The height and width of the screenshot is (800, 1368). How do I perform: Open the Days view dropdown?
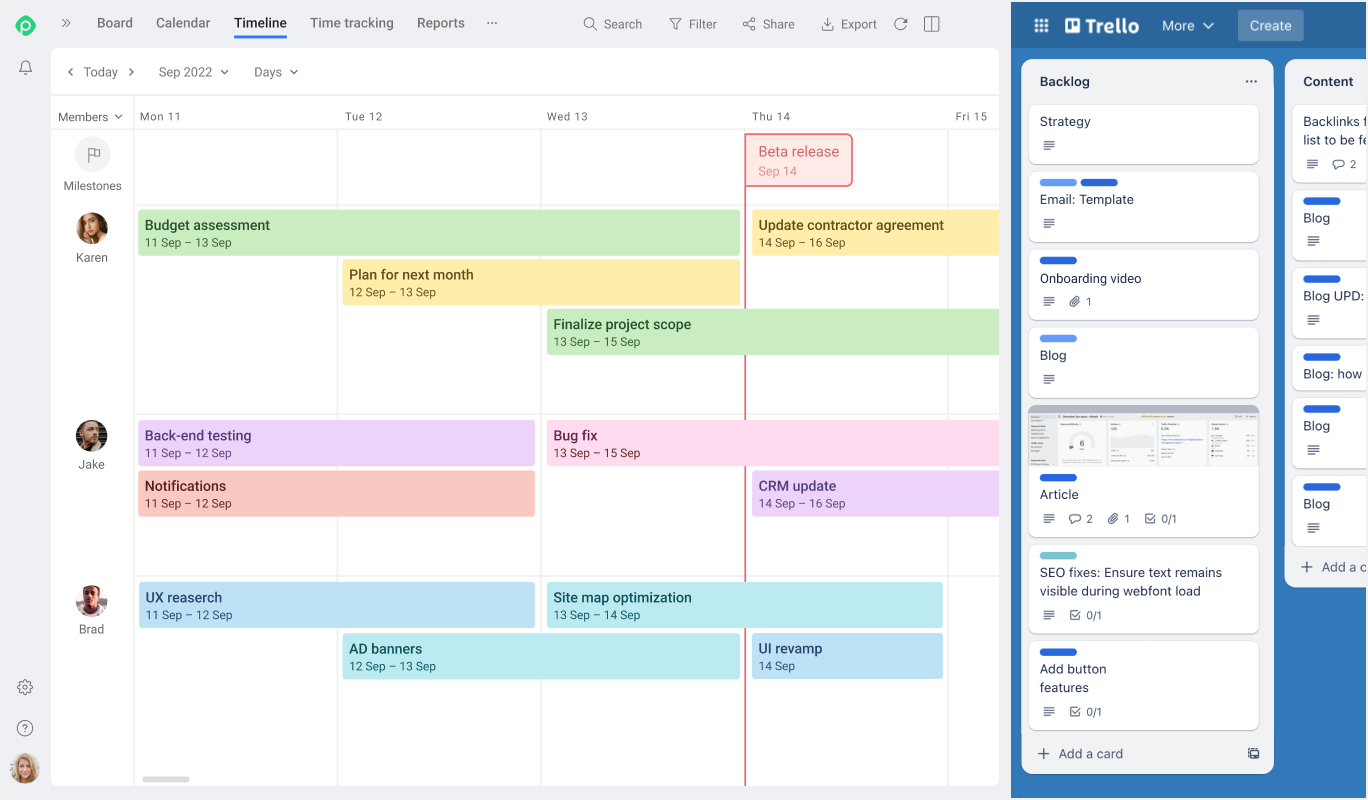pyautogui.click(x=275, y=71)
